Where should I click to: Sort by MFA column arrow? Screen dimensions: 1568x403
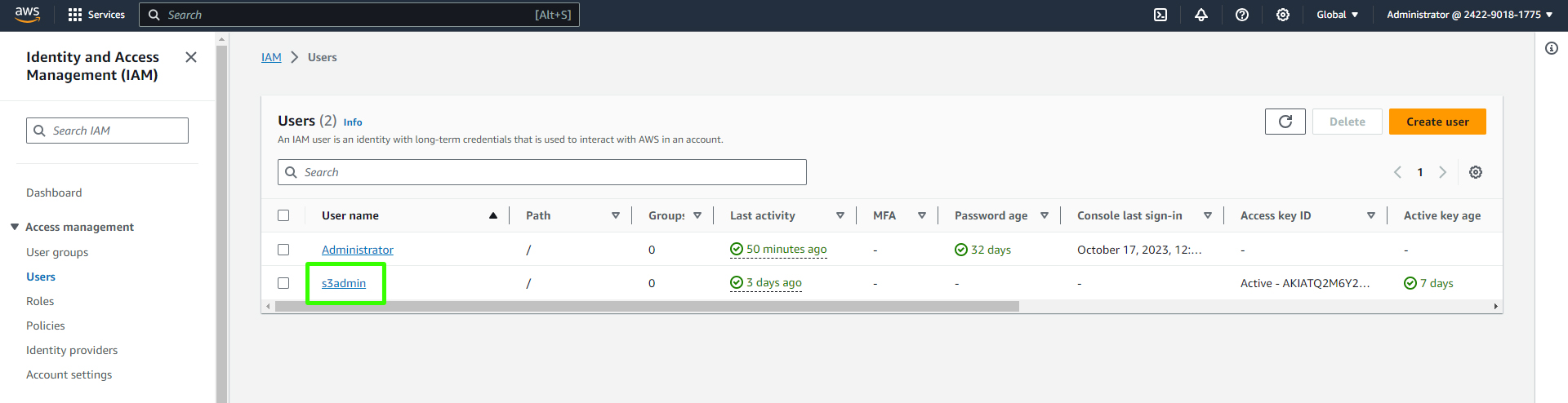[922, 215]
